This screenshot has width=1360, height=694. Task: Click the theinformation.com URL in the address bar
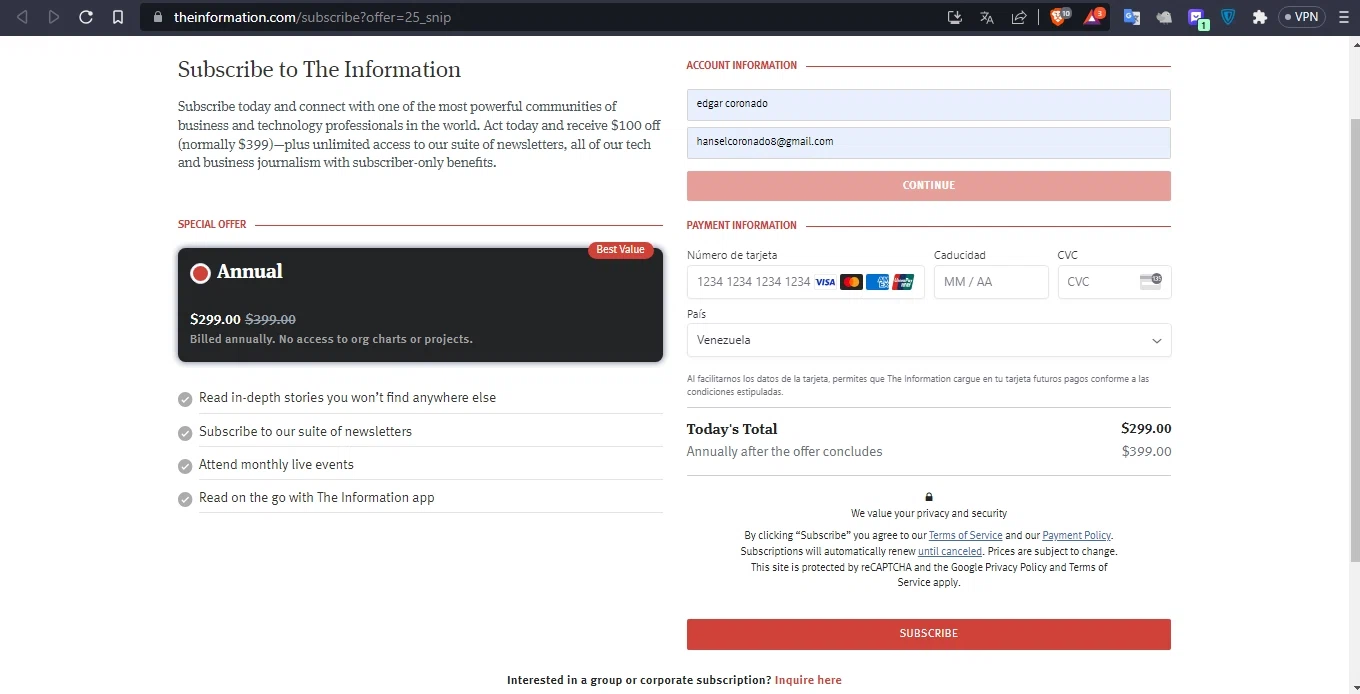tap(312, 17)
